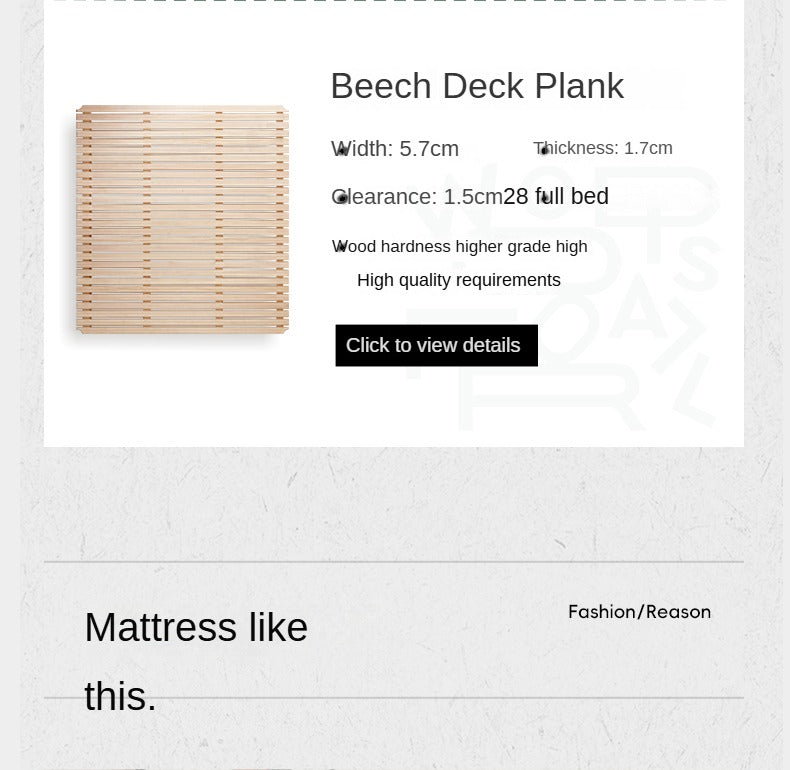This screenshot has width=790, height=770.
Task: Click the High quality requirements text
Action: pos(458,280)
